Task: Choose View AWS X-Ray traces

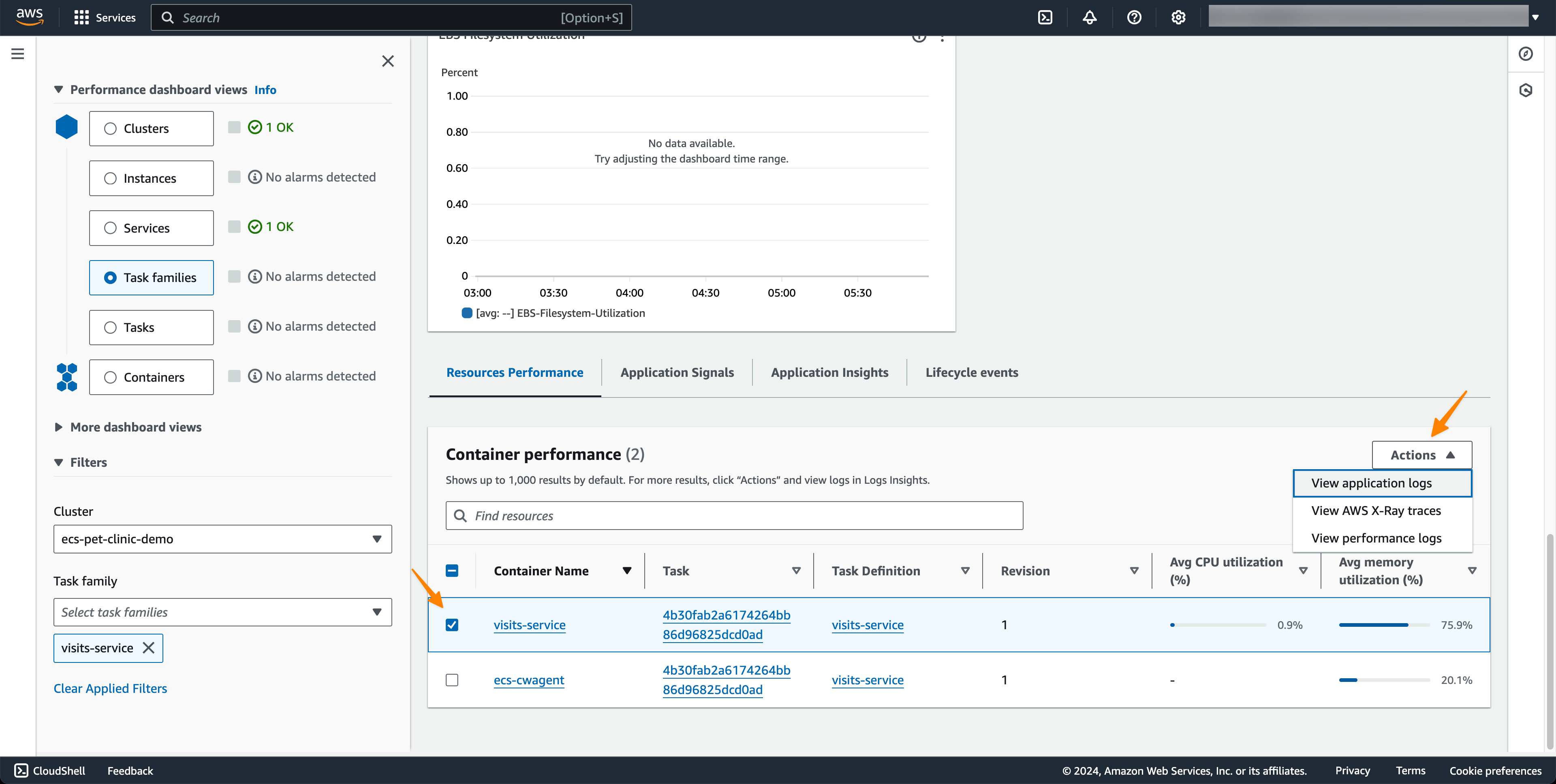Action: pyautogui.click(x=1375, y=511)
